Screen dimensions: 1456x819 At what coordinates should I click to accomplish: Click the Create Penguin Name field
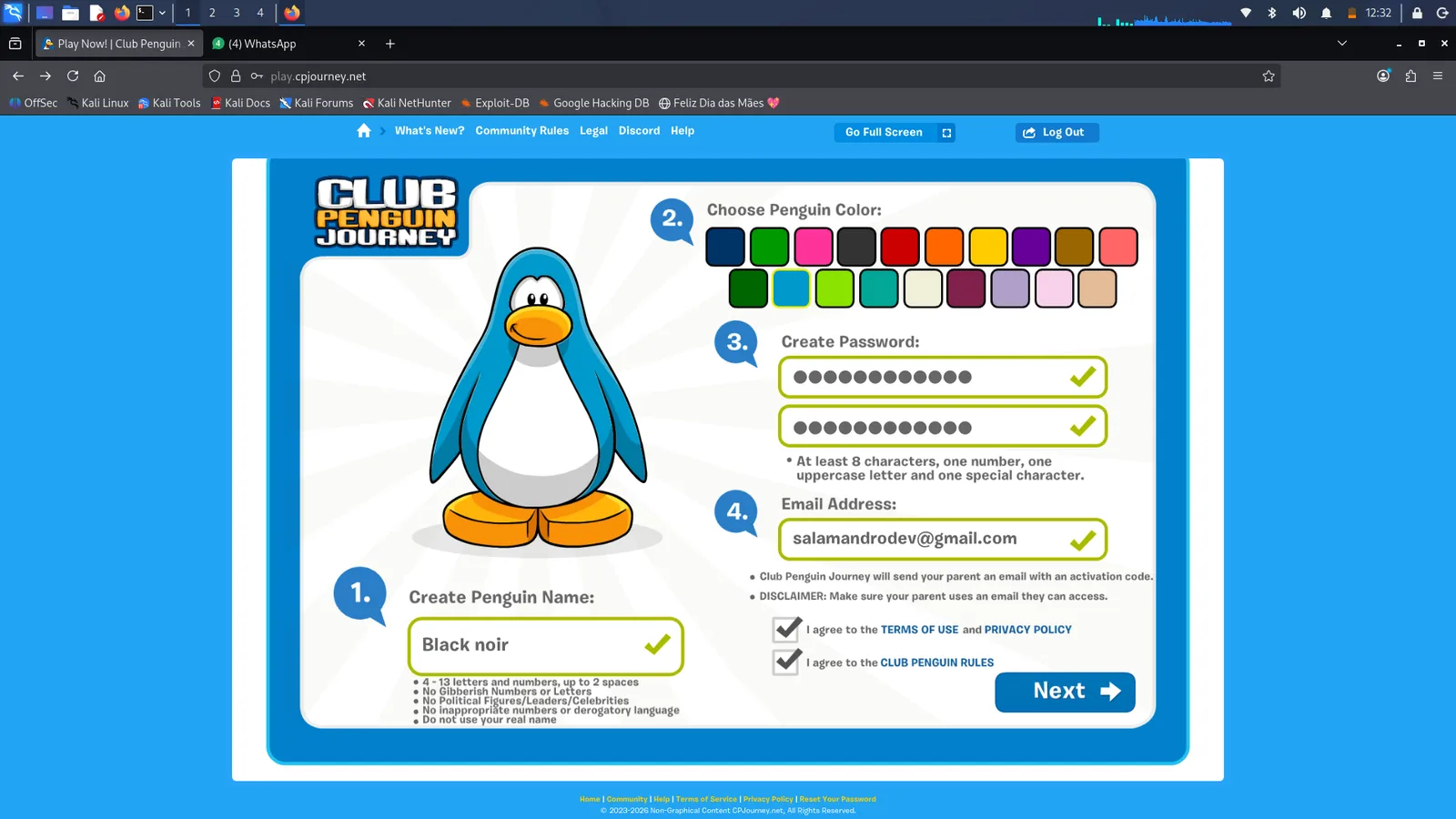(x=545, y=646)
